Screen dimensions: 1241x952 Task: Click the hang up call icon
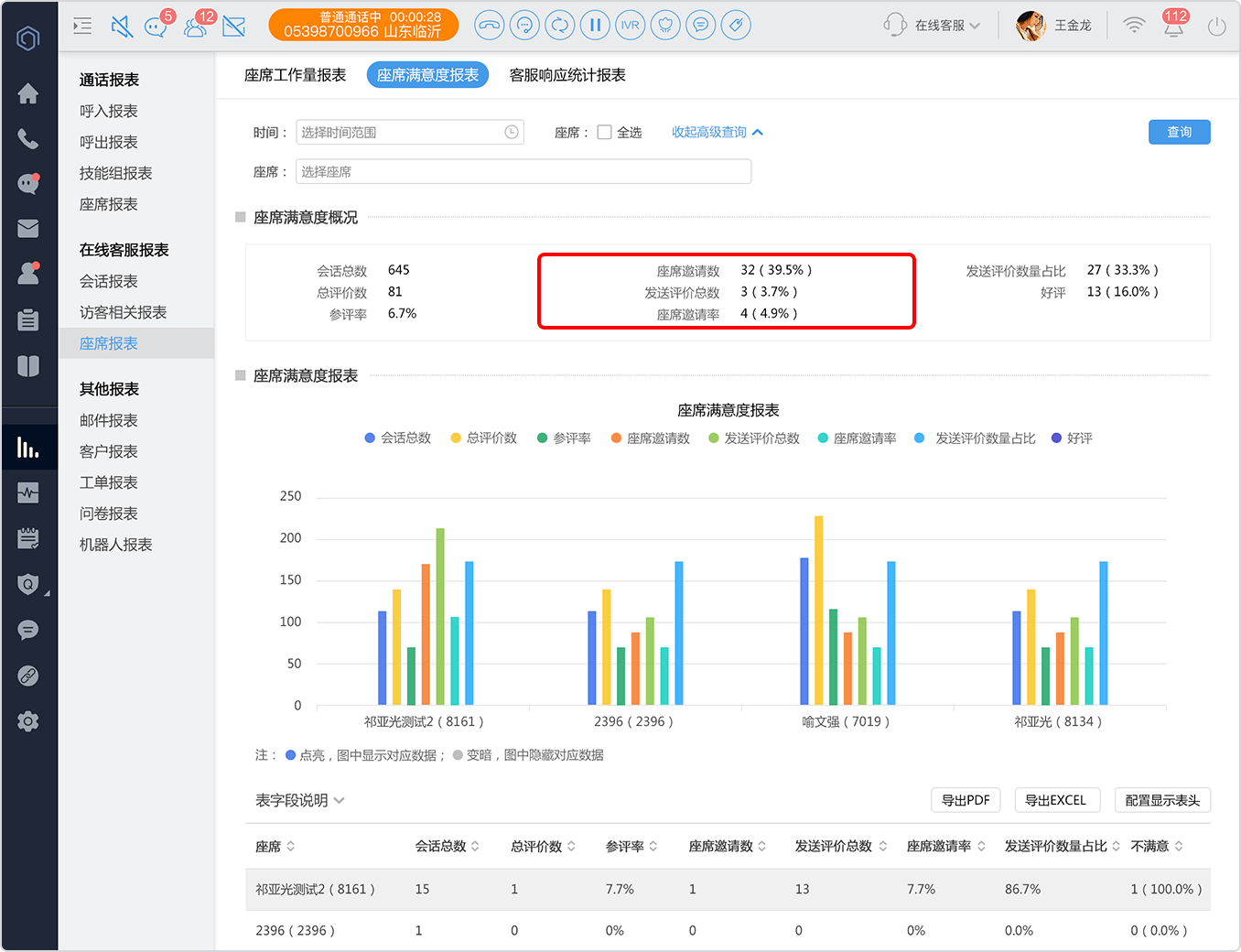click(490, 26)
